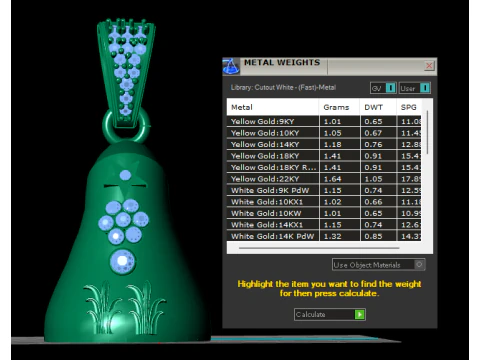Image resolution: width=480 pixels, height=360 pixels.
Task: Select the Yellow Gold:9KY row
Action: [324, 121]
